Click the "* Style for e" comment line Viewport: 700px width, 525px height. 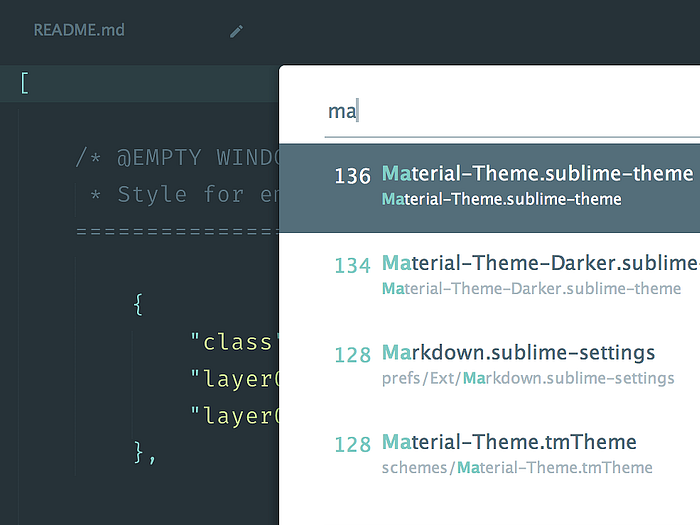pyautogui.click(x=184, y=195)
